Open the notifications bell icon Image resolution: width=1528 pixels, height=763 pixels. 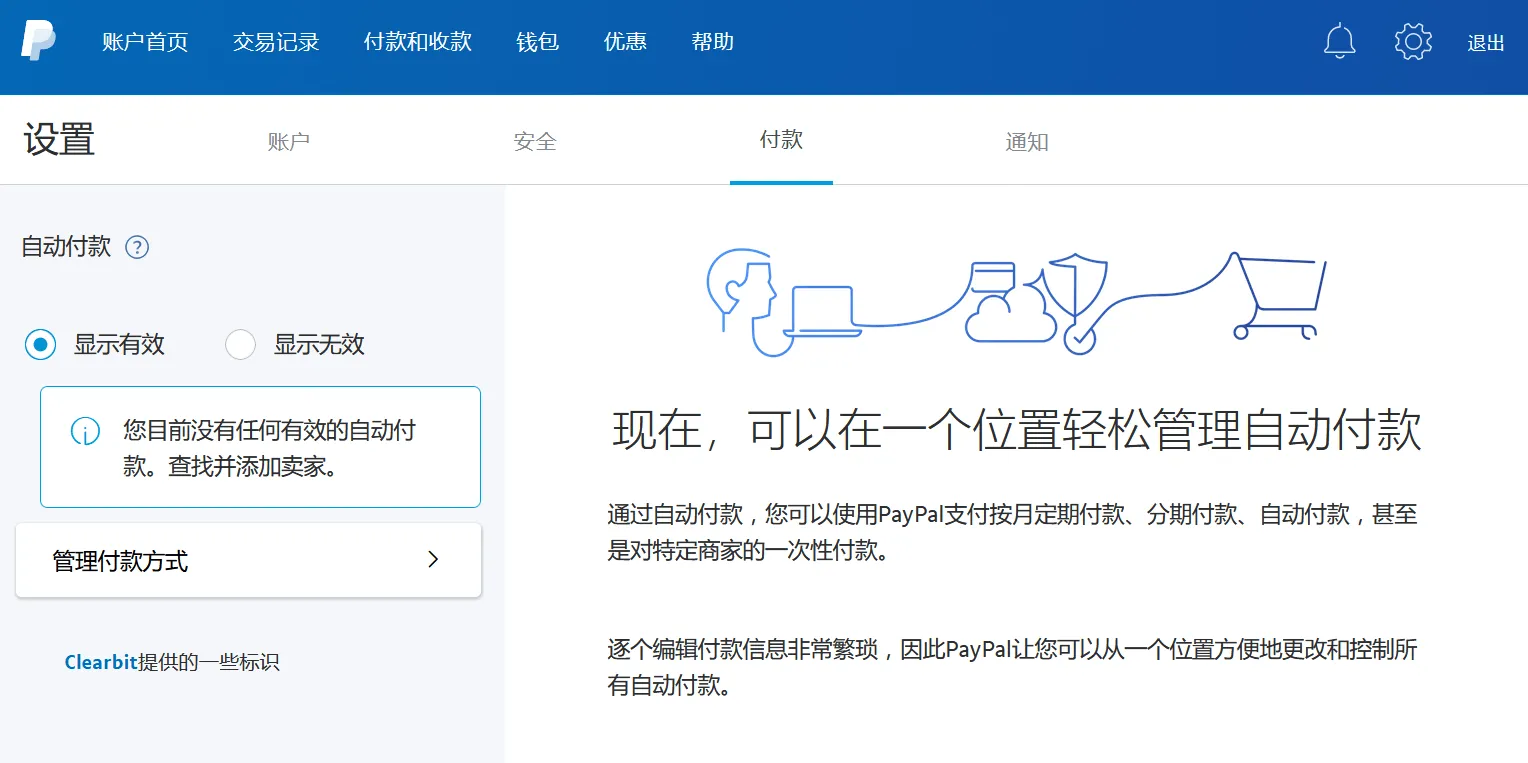click(1339, 41)
